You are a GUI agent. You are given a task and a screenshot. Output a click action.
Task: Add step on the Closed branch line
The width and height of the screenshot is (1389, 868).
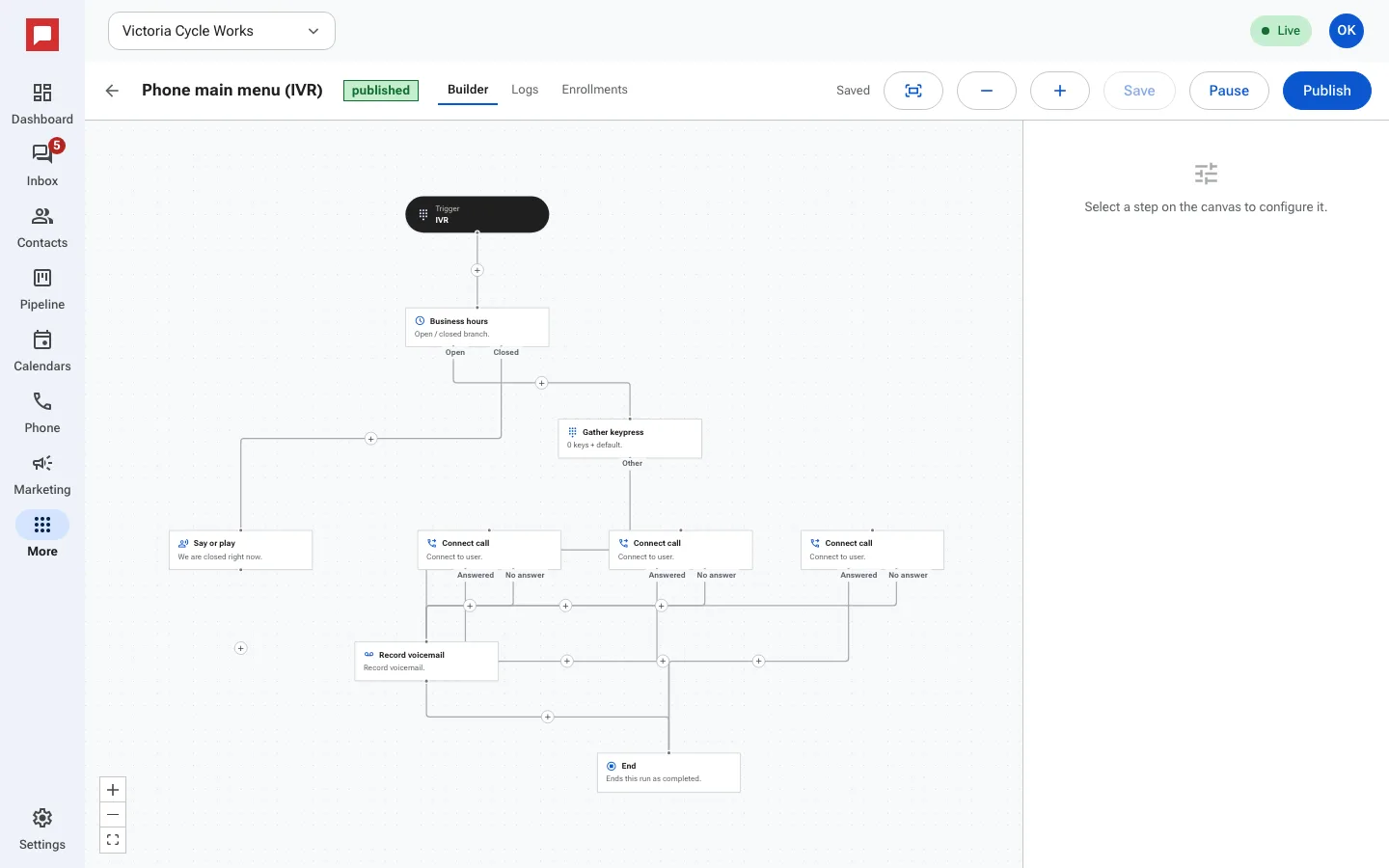[x=370, y=439]
